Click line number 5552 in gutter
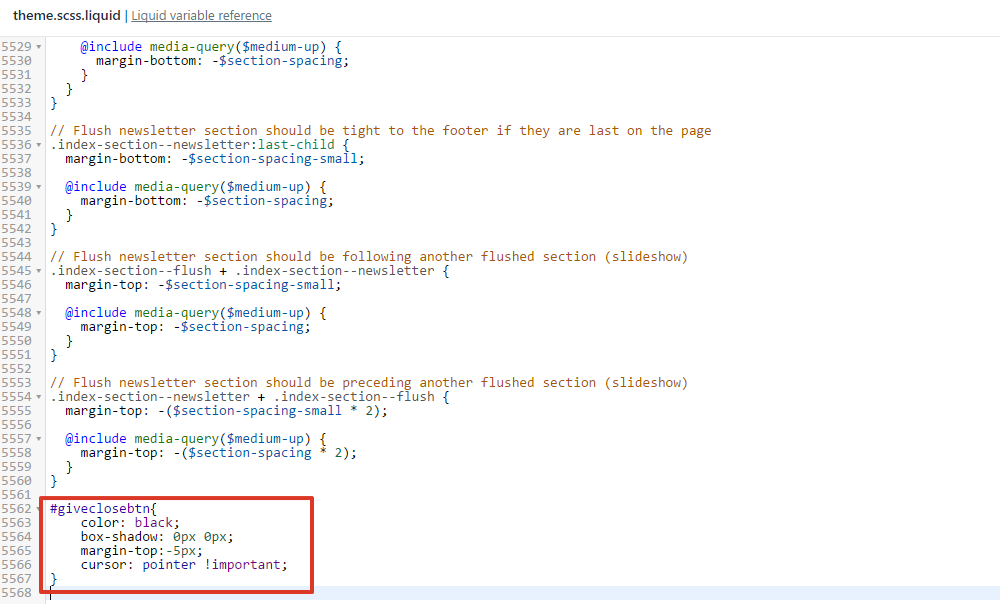Image resolution: width=1000 pixels, height=604 pixels. tap(17, 369)
